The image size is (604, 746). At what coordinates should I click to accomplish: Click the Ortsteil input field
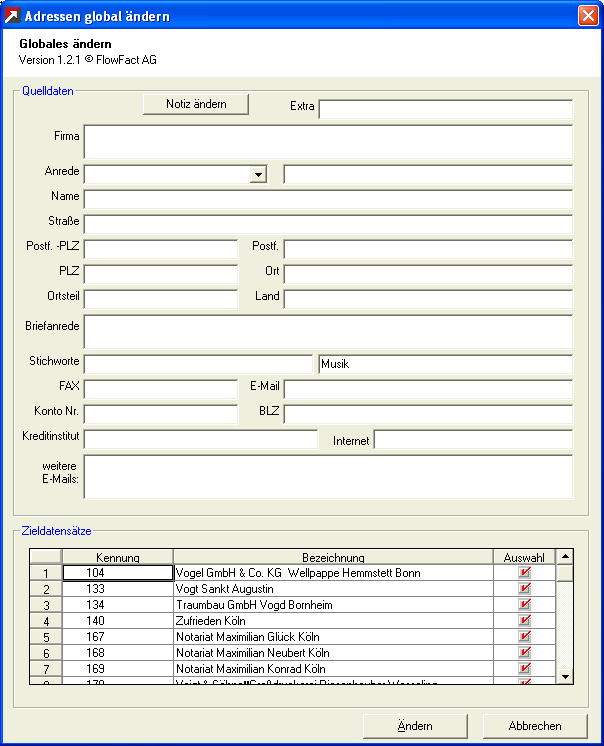tap(161, 299)
